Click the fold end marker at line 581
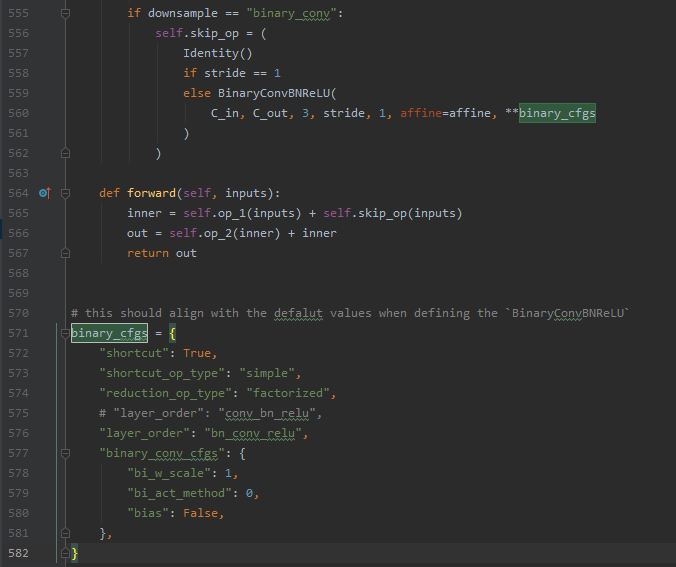 pos(65,533)
